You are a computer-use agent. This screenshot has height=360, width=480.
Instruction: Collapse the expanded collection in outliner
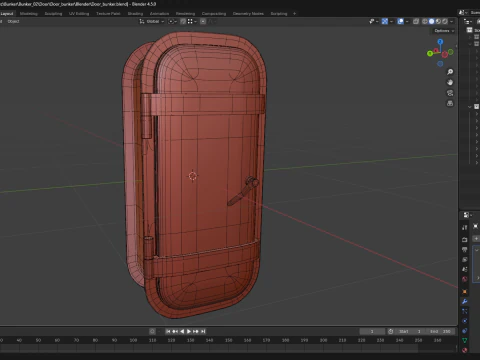point(470,107)
